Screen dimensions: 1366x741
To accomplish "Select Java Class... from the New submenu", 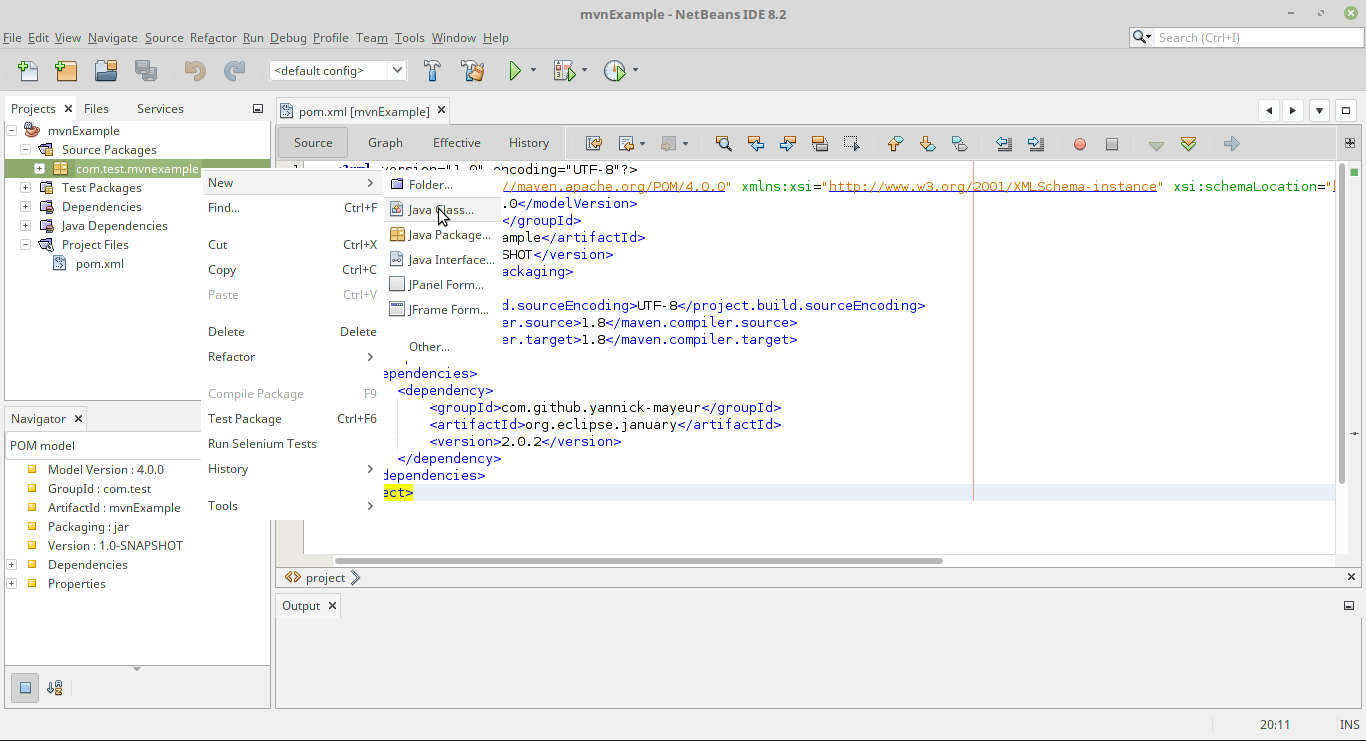I will (441, 210).
